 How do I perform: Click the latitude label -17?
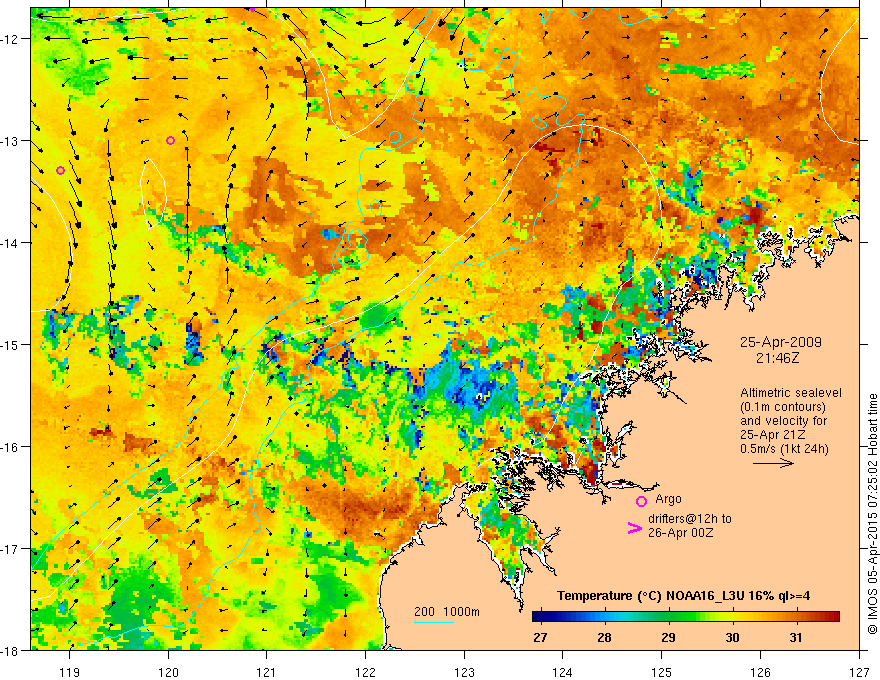11,548
